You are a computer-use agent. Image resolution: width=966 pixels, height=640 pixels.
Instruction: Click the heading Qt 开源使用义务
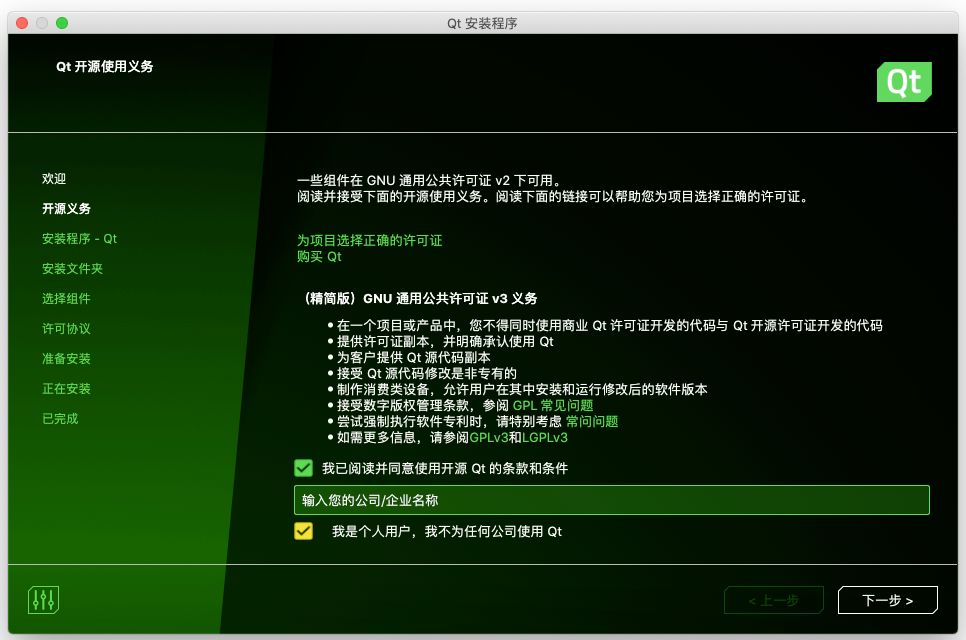pos(105,67)
